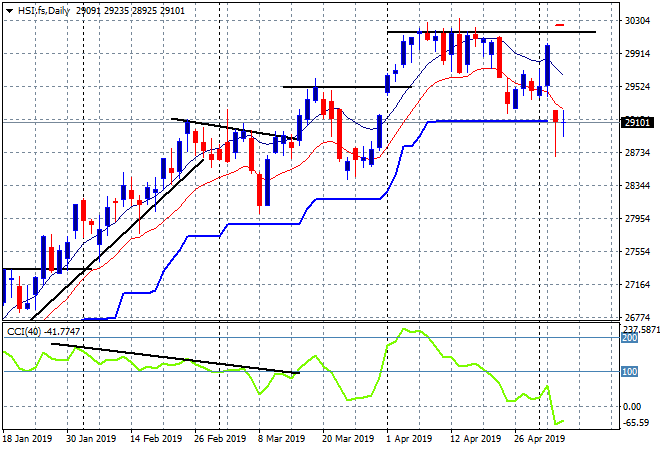Select the HSI,fs,Daily chart title text

pyautogui.click(x=43, y=11)
